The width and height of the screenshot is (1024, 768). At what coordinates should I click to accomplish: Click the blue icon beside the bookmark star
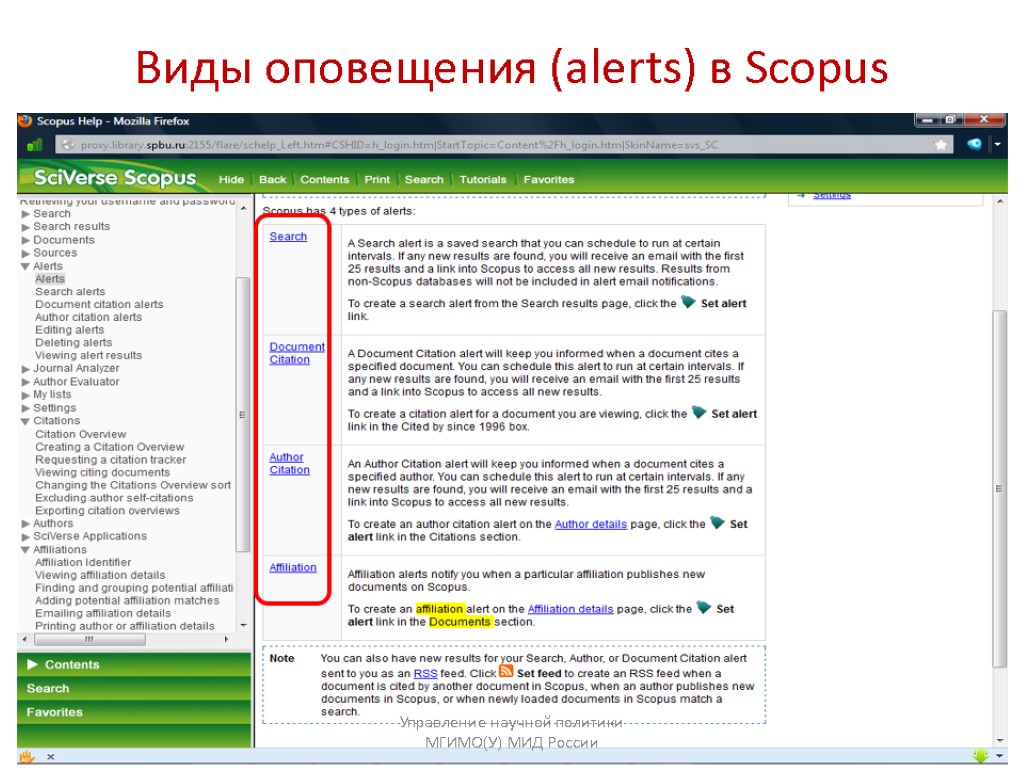tap(974, 144)
